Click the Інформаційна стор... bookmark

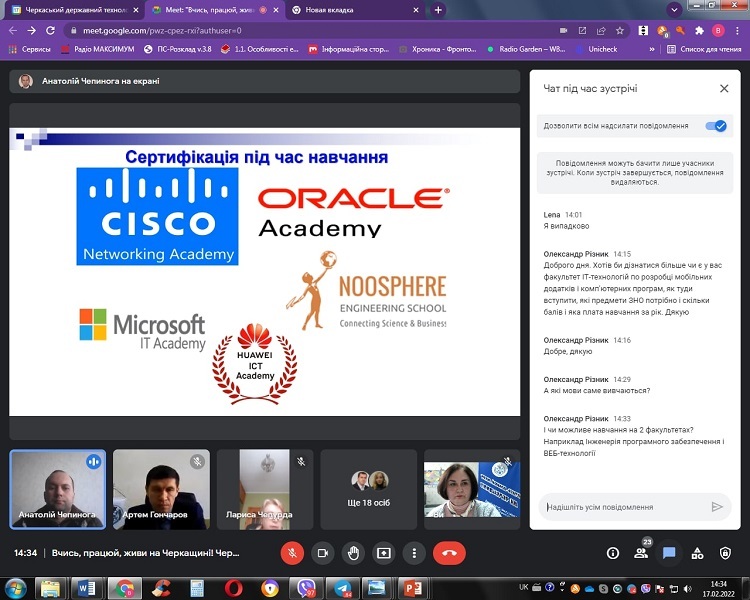[x=349, y=49]
